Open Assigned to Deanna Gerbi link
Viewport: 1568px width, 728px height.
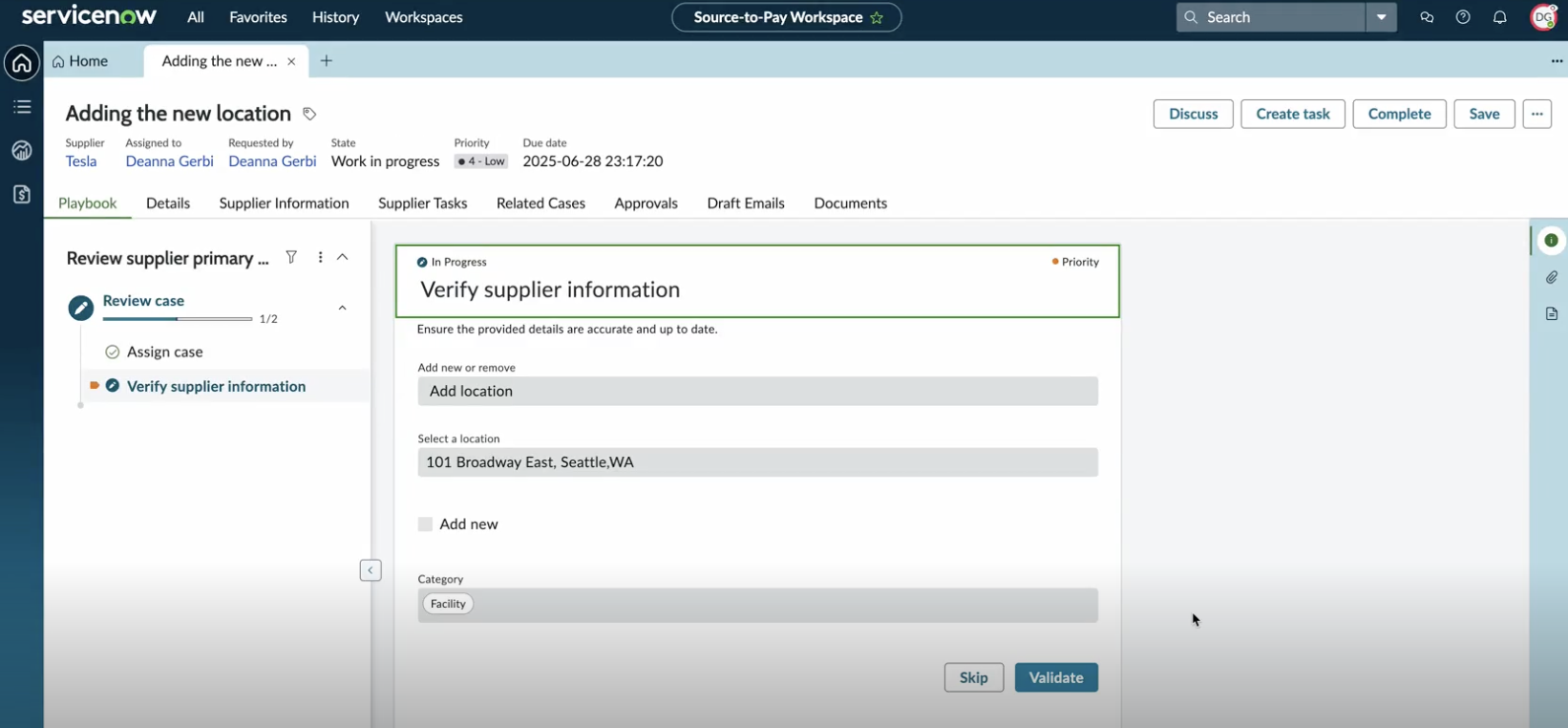click(169, 161)
